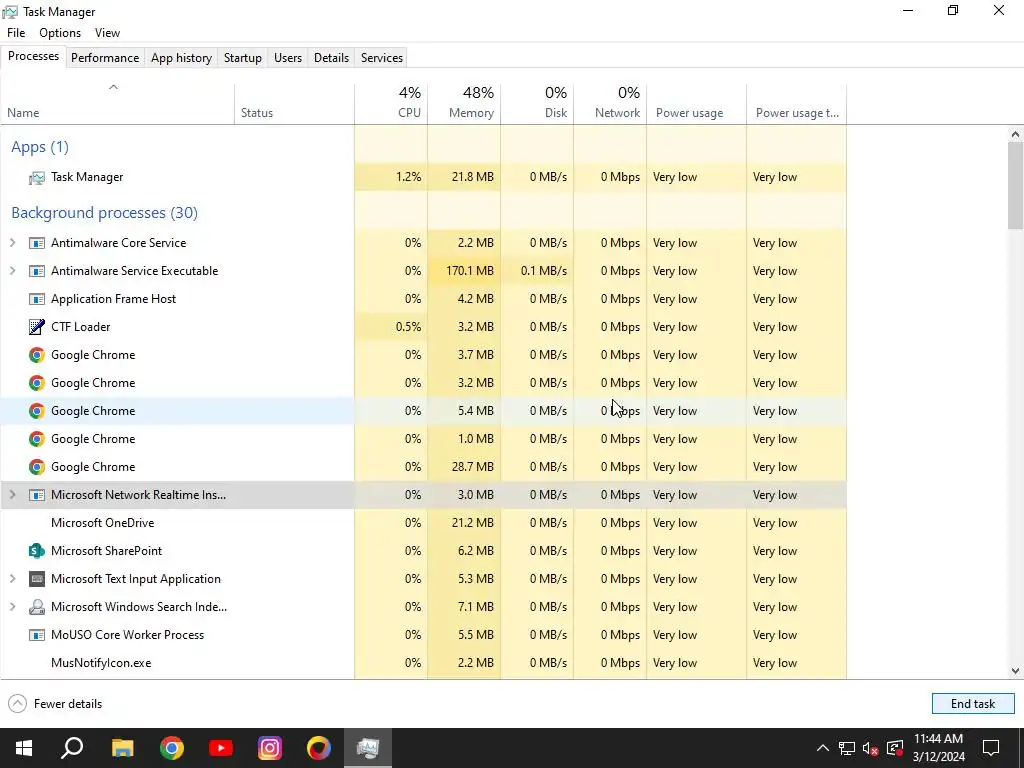Expand Antimalware Service Executable process group

pyautogui.click(x=12, y=271)
